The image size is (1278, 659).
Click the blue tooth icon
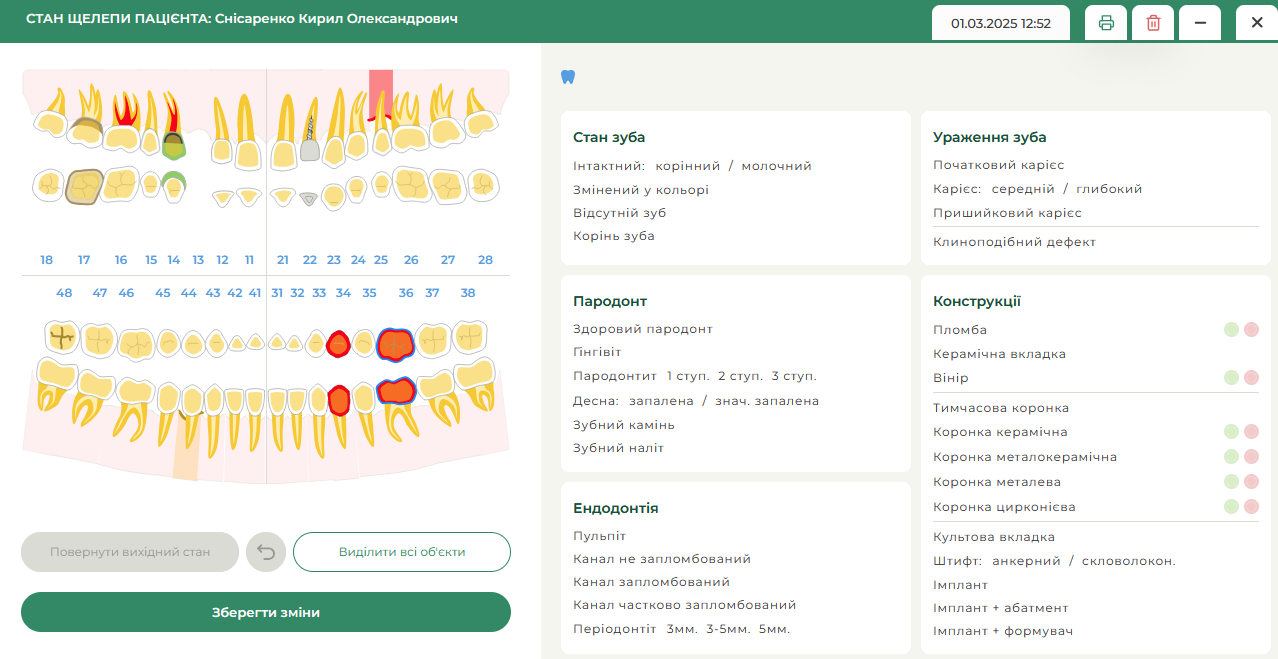pos(568,77)
